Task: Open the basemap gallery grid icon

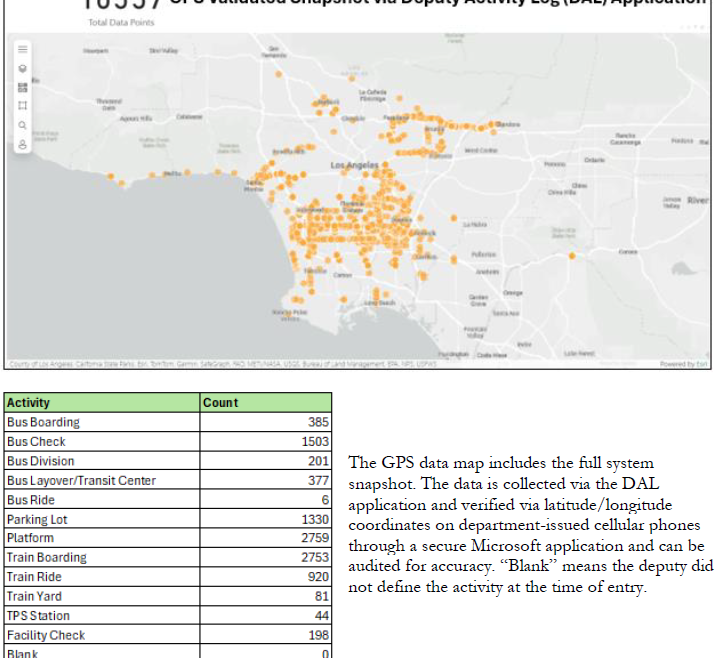Action: 22,87
